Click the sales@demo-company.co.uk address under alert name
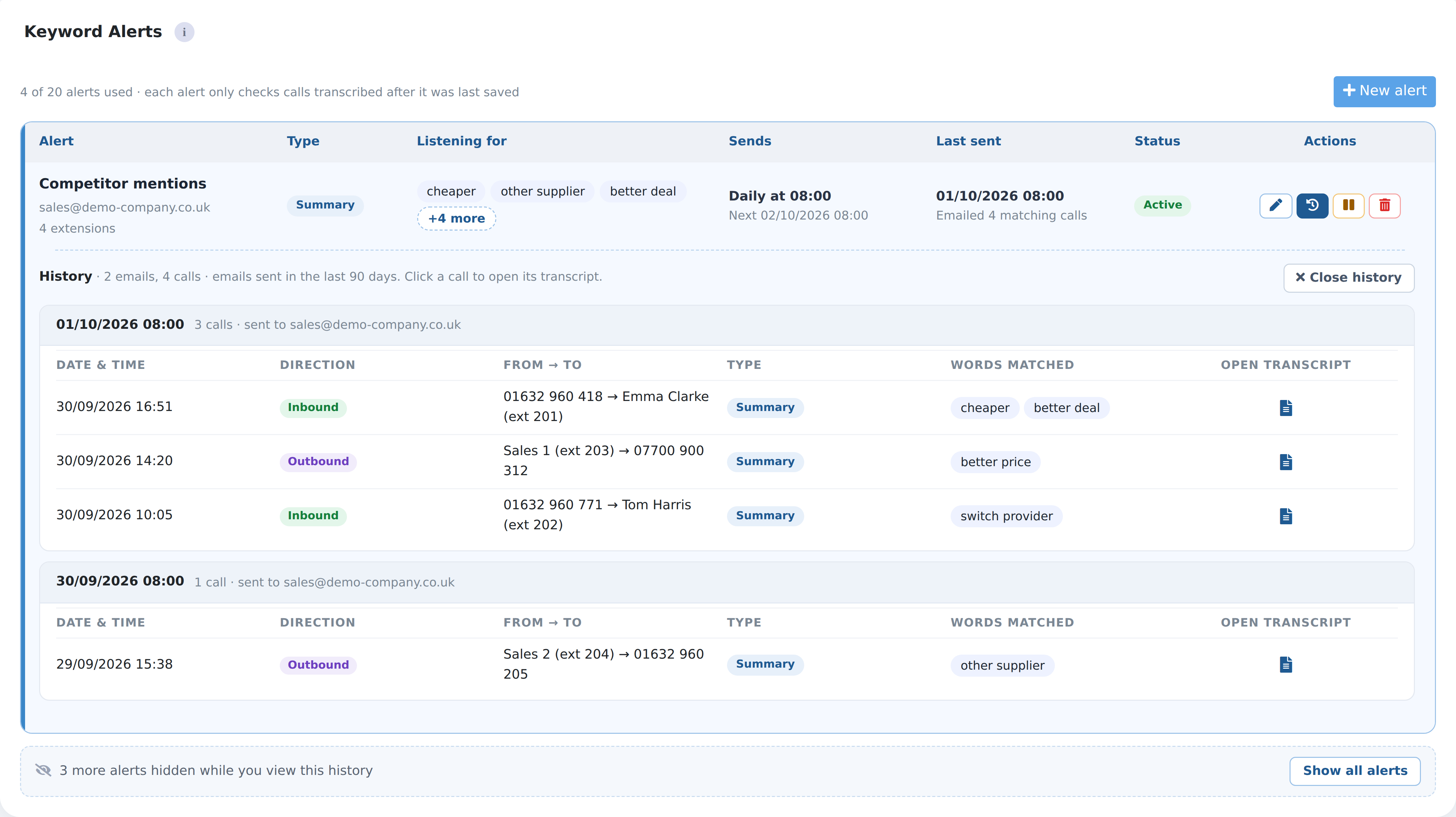Viewport: 1456px width, 817px height. click(x=124, y=208)
